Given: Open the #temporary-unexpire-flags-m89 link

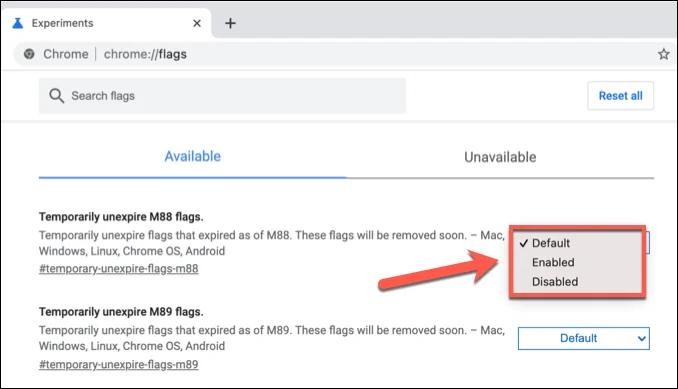Looking at the screenshot, I should click(x=118, y=364).
